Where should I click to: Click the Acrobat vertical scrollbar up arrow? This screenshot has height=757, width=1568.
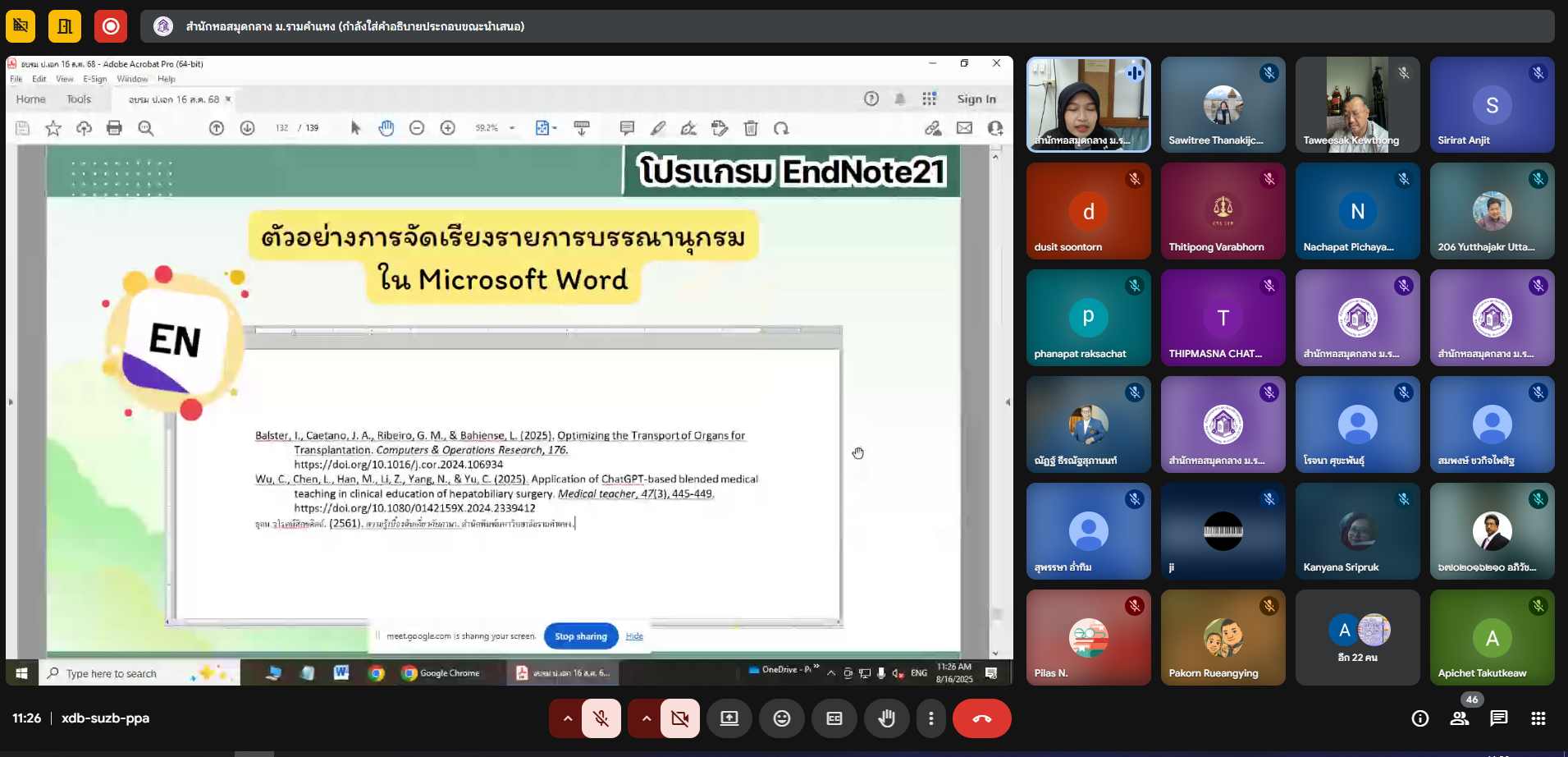[x=995, y=155]
